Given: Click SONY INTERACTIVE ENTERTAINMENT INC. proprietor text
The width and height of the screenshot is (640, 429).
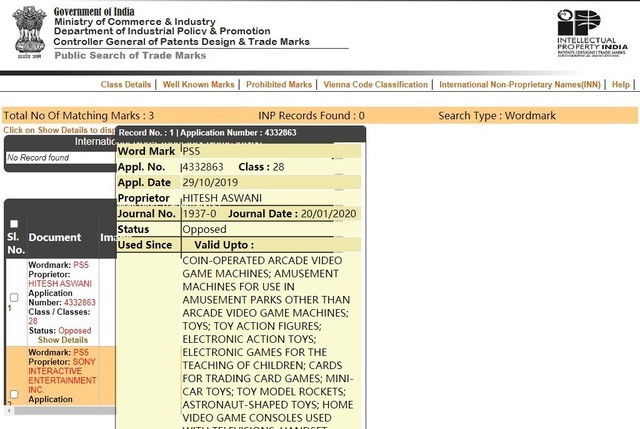Looking at the screenshot, I should tap(62, 376).
